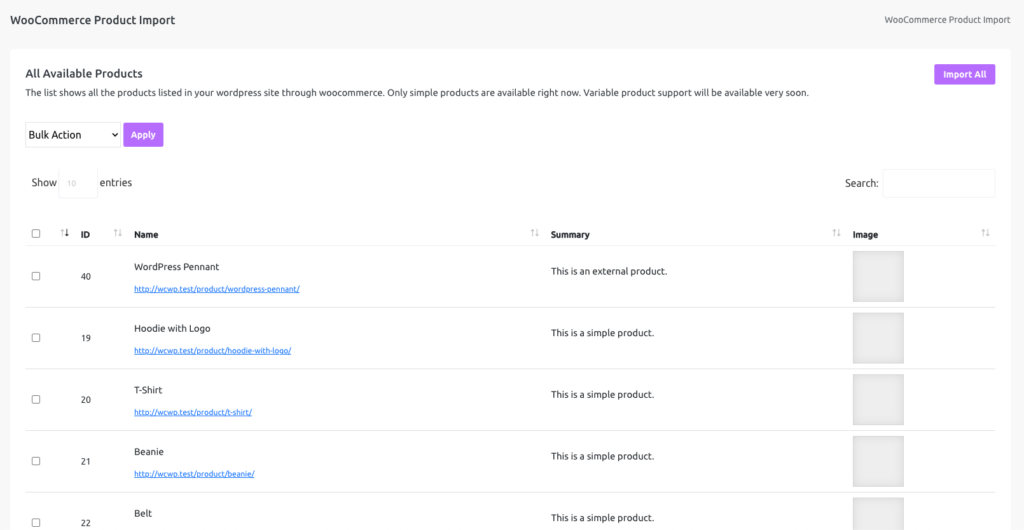Sort by the Name column arrows
Screen dimensions: 1024x530
click(535, 233)
